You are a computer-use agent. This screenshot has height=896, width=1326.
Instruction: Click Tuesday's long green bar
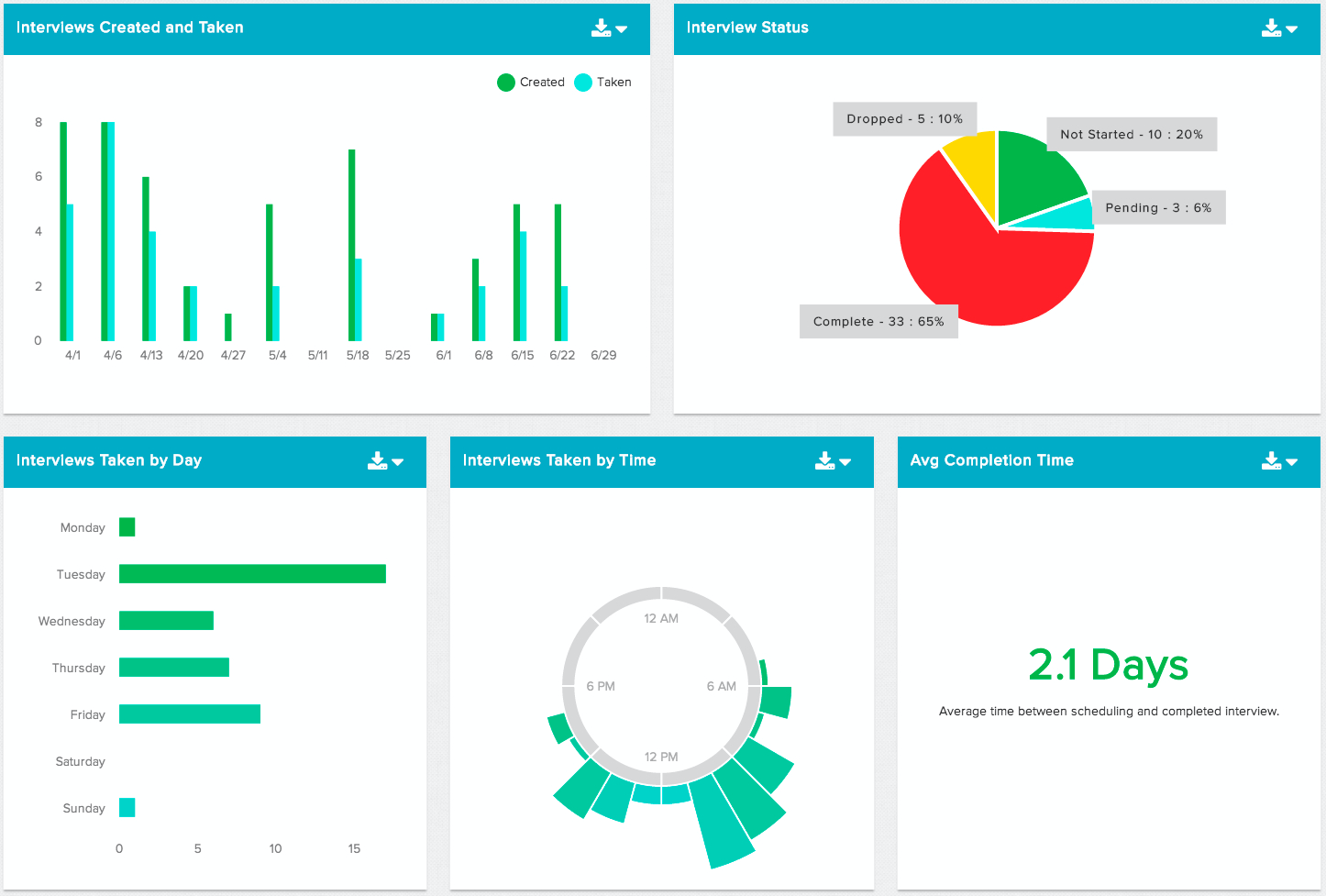252,573
